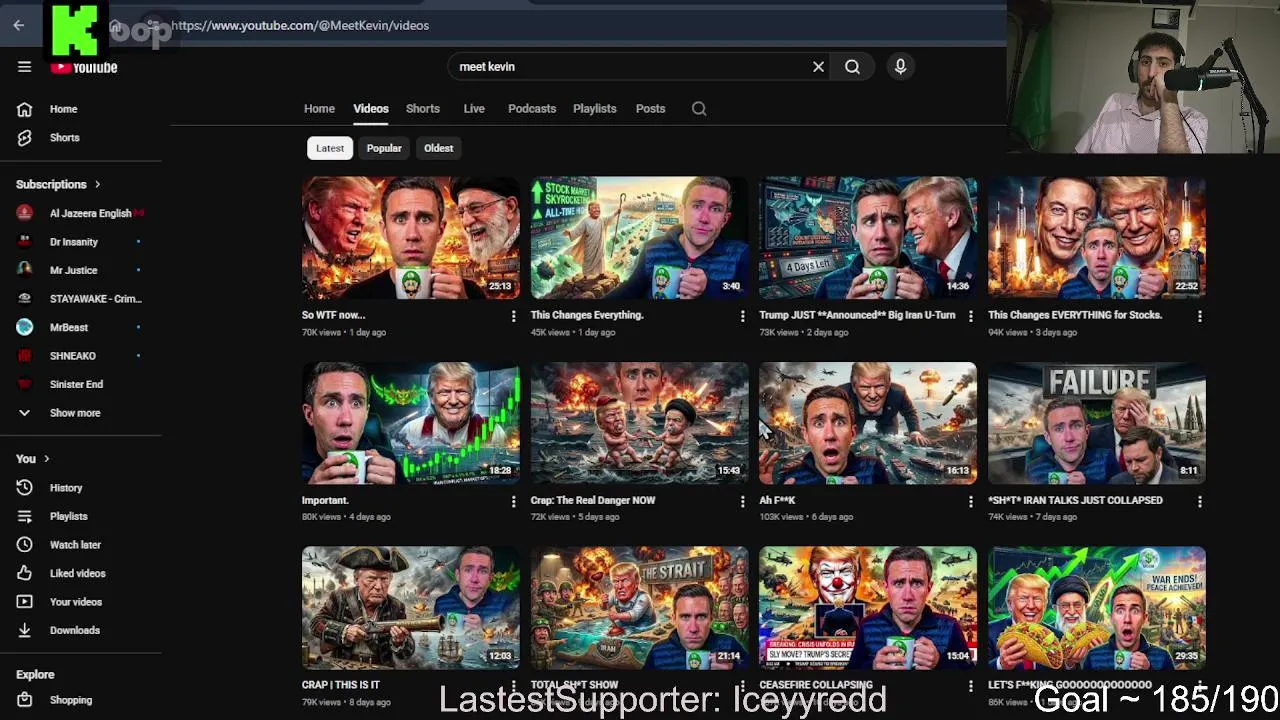Open '*SH*T* IRAN TALKS JUST COLLAPSED' title
This screenshot has width=1280, height=720.
click(1075, 500)
